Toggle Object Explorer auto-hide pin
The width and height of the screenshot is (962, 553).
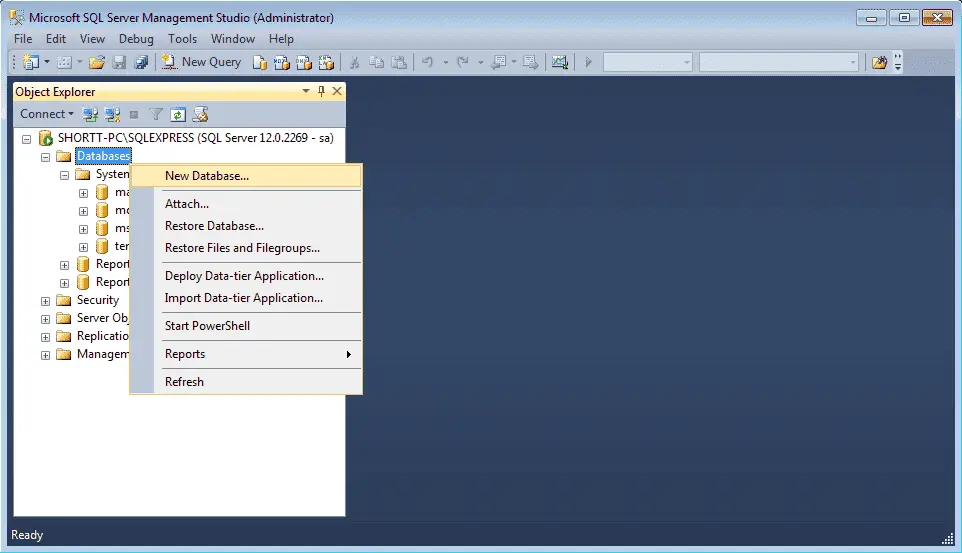(321, 91)
